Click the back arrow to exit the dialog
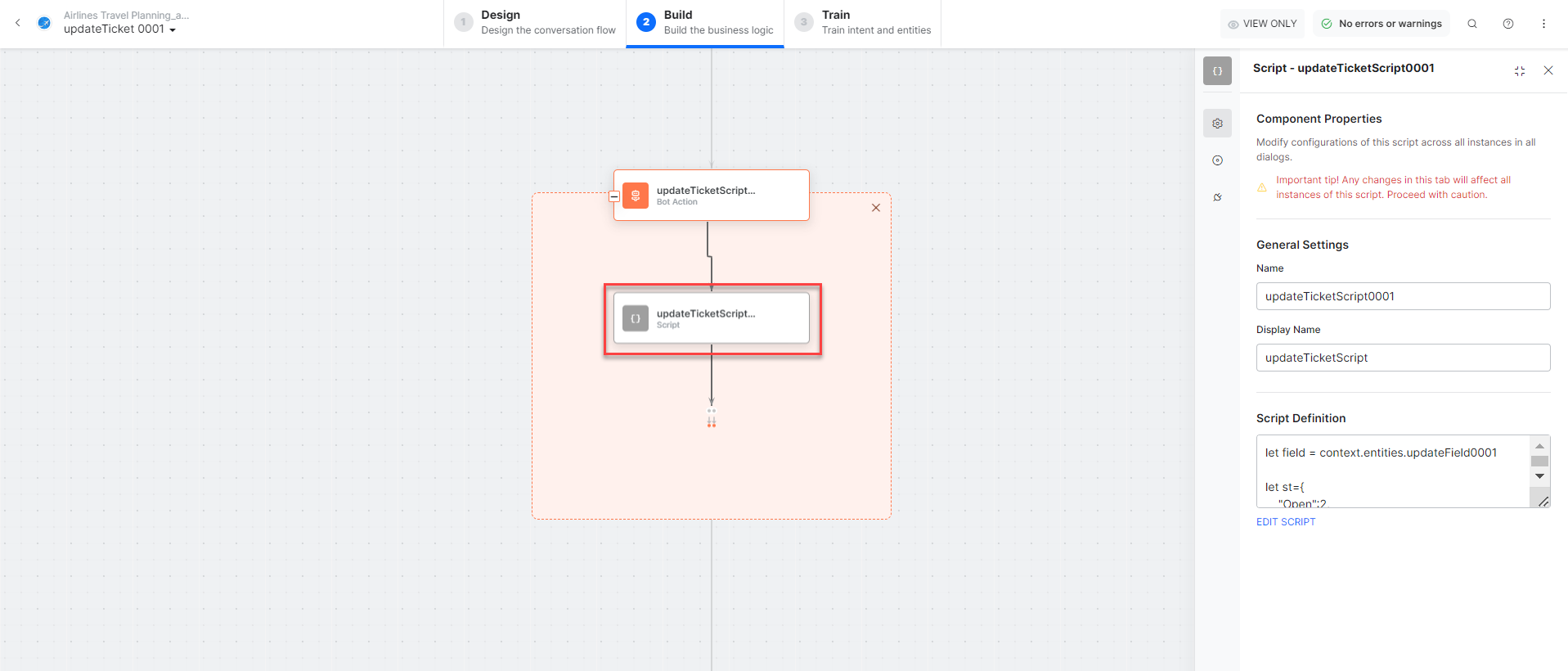The image size is (1568, 671). [x=18, y=23]
